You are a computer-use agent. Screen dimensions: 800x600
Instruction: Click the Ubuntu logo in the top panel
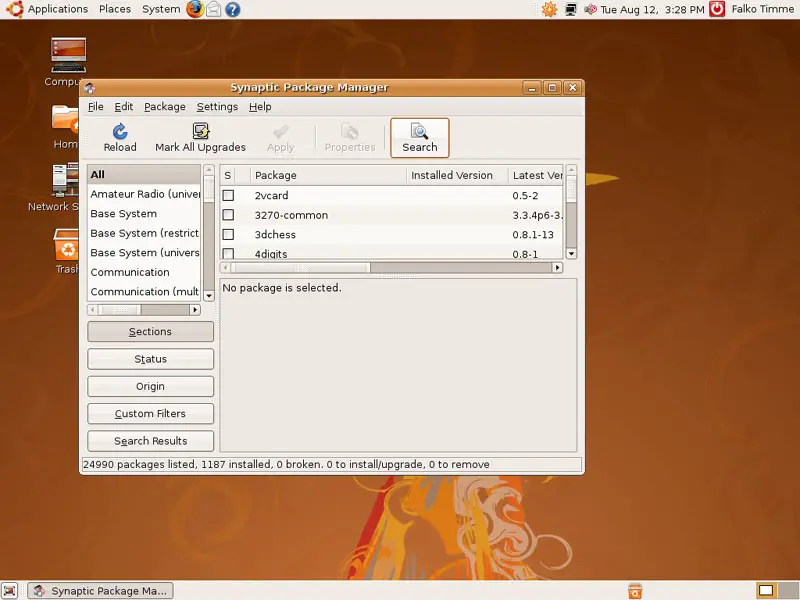click(x=14, y=9)
